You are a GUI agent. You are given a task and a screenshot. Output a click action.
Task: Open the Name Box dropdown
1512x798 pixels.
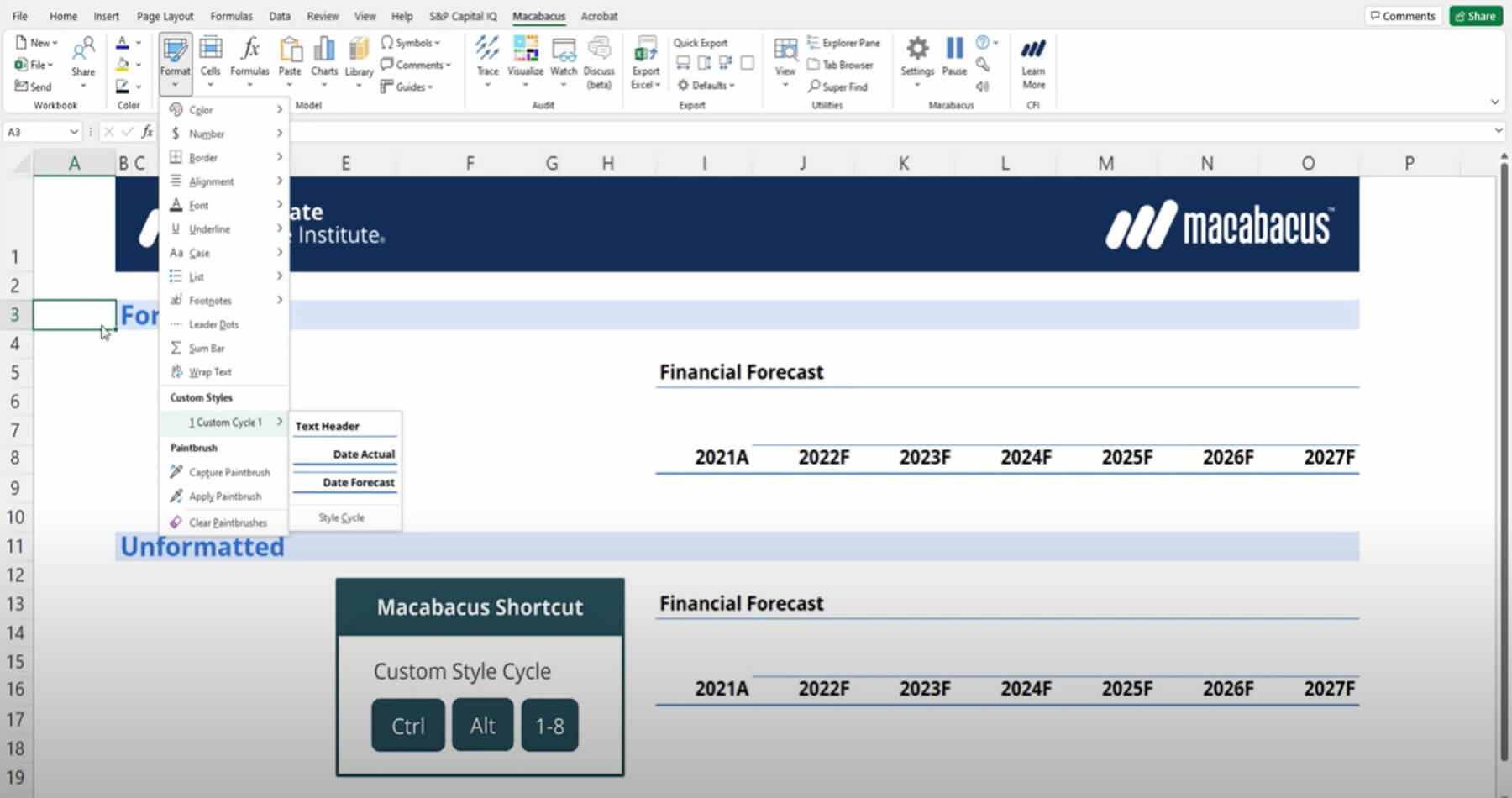click(x=74, y=132)
